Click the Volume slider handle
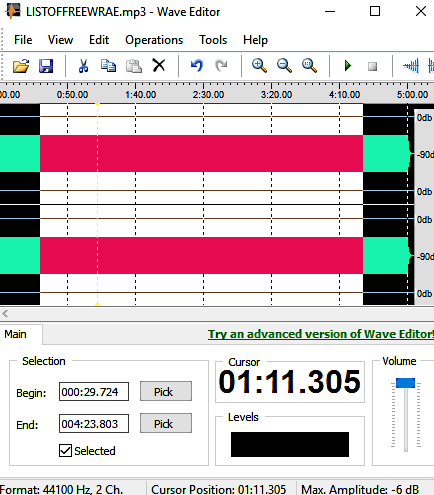Screen dimensions: 434x495 (x=405, y=383)
